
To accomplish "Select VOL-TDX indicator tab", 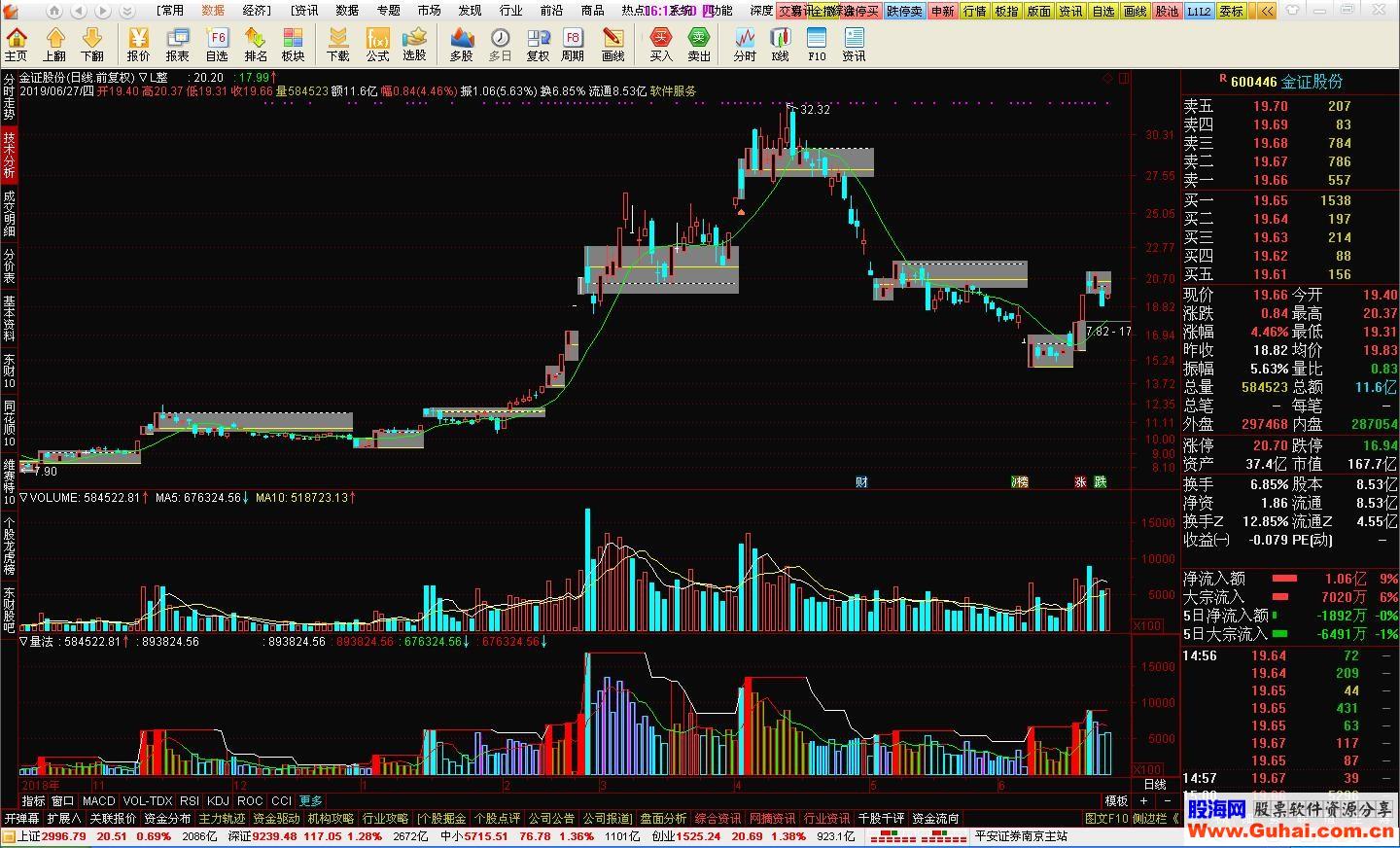I will pyautogui.click(x=147, y=800).
